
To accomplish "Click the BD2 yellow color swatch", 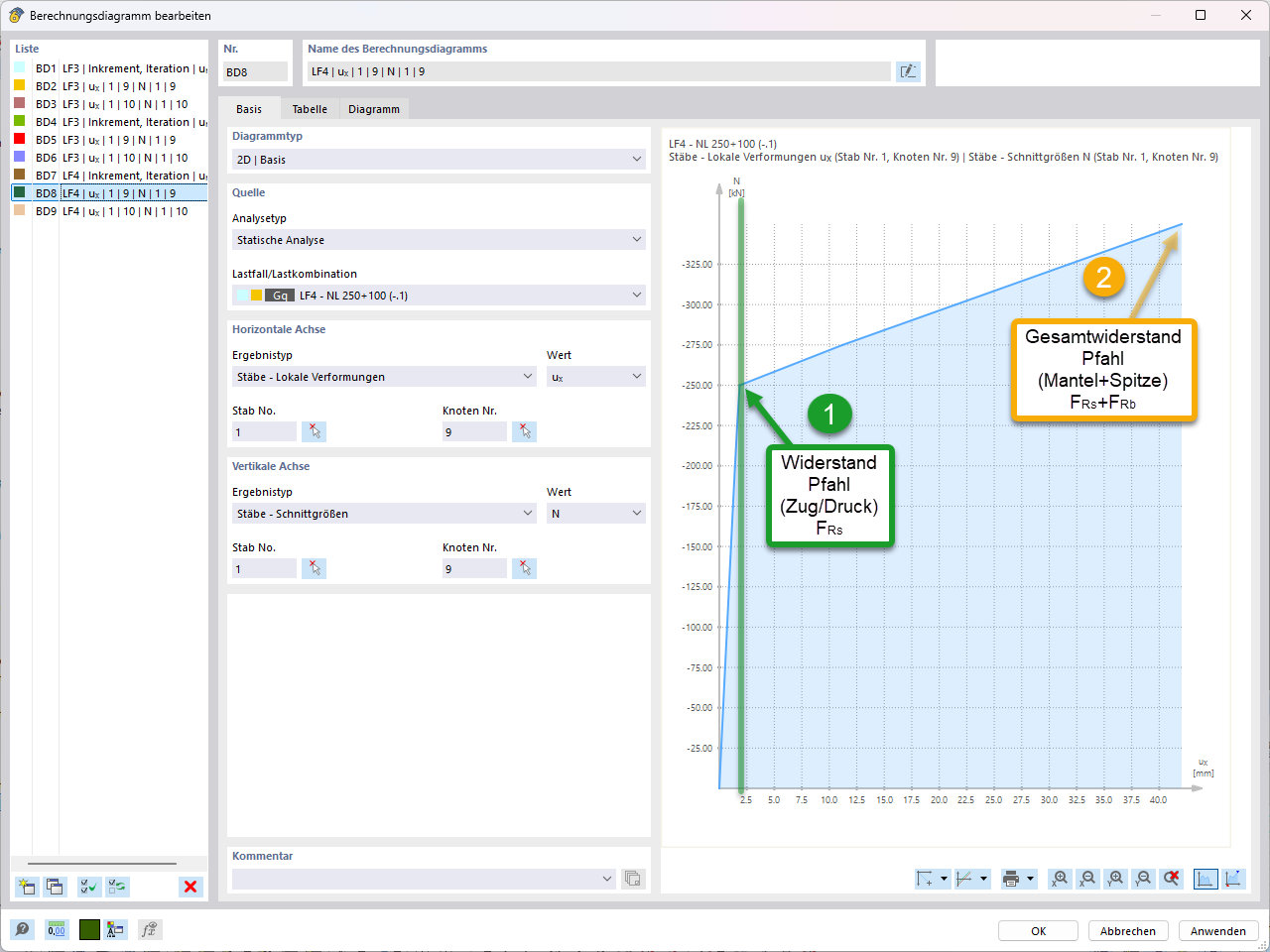I will [19, 85].
